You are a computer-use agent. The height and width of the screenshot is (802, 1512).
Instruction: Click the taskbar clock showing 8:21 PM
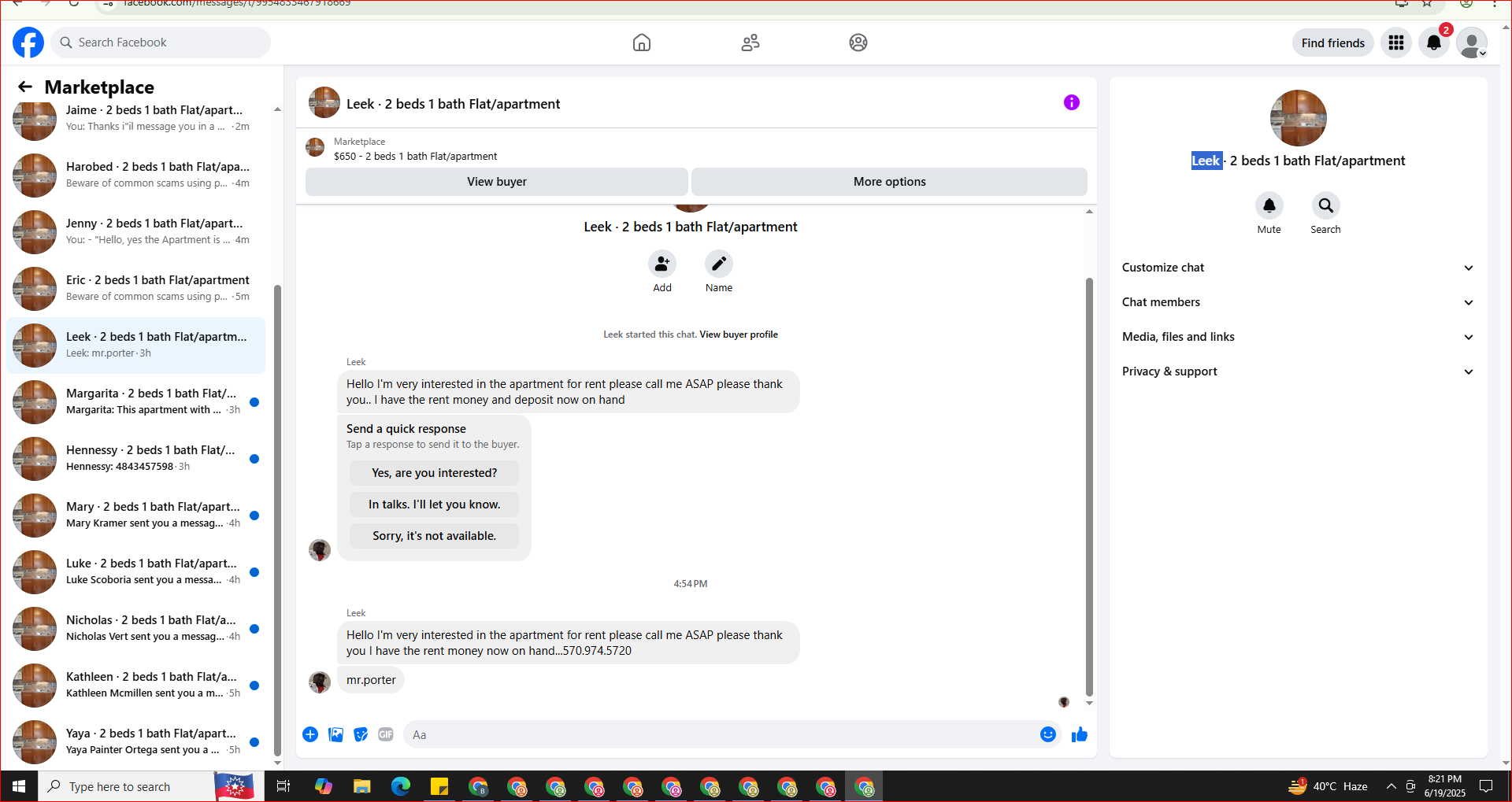tap(1445, 786)
